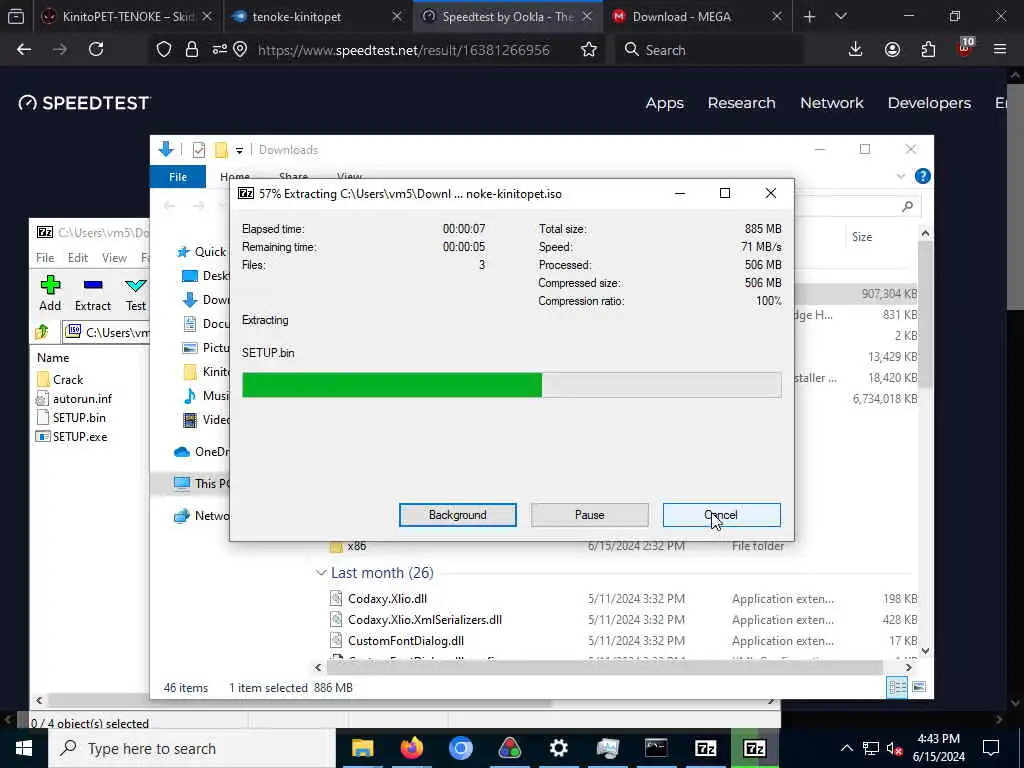Show hidden system tray icons
Screen dimensions: 1024x768
(846, 748)
